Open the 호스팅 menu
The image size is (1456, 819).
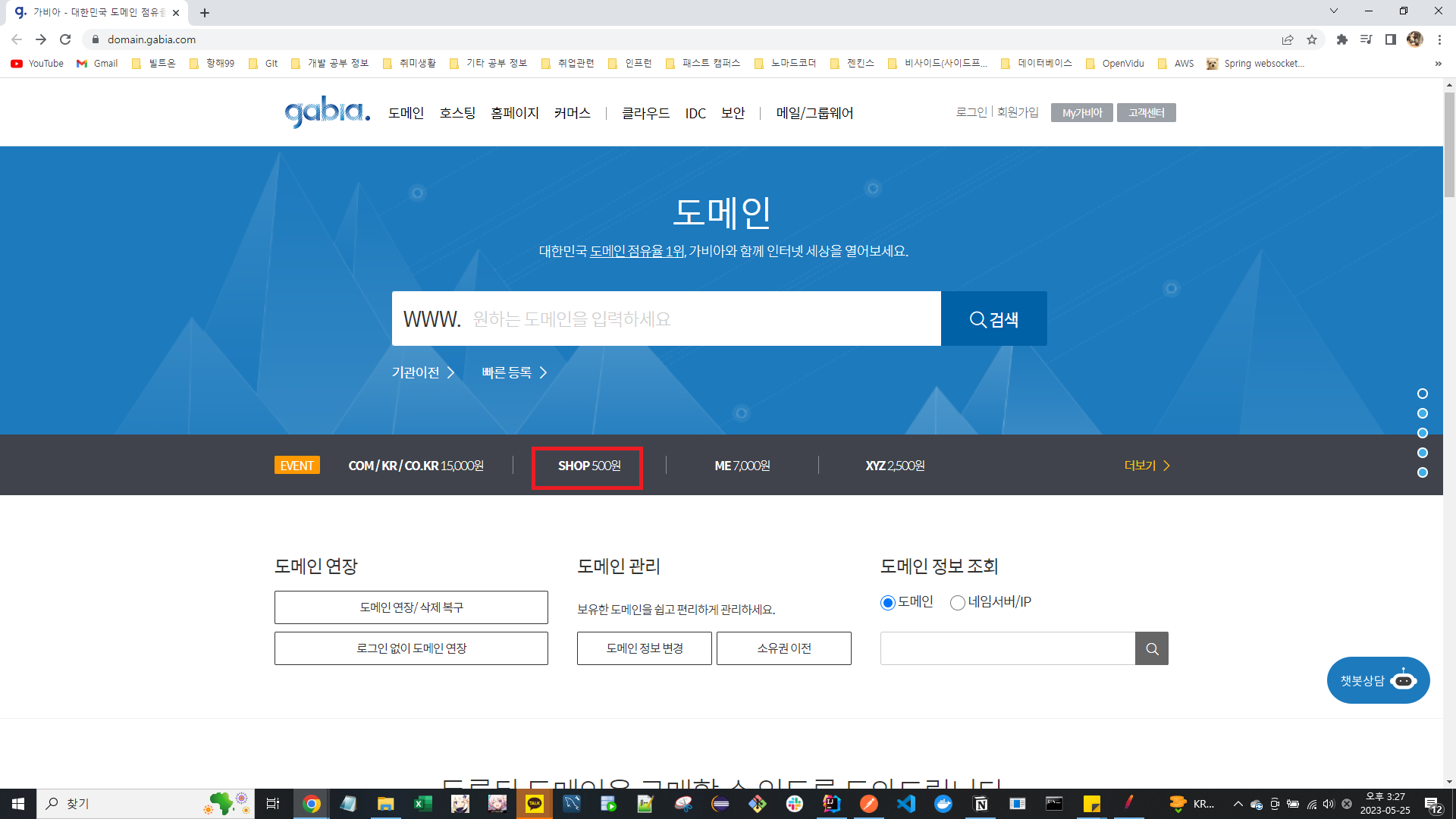[x=457, y=113]
